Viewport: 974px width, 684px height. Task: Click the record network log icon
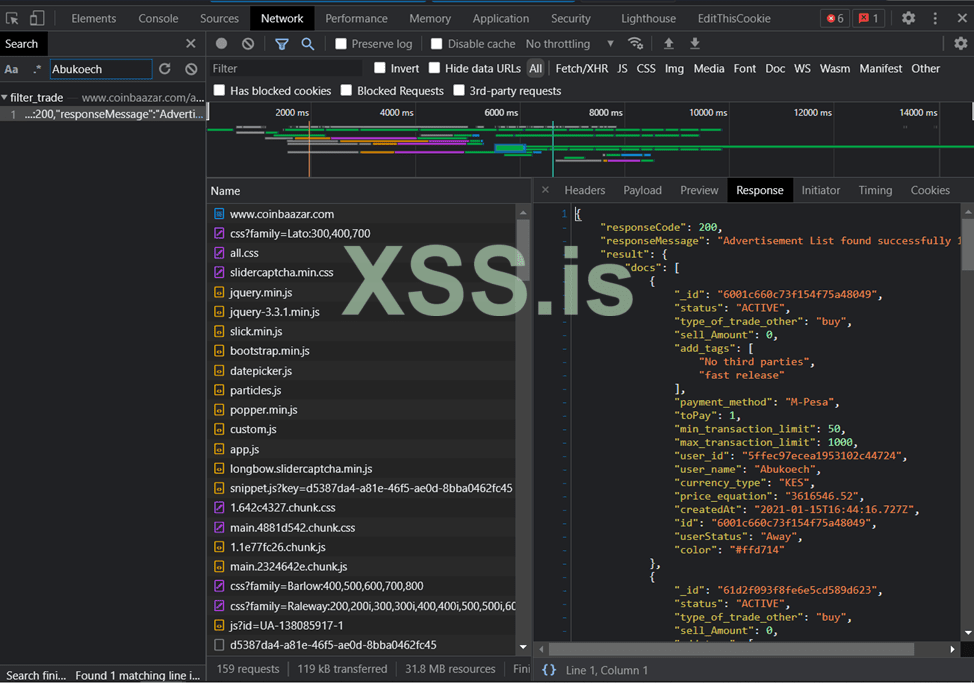click(x=221, y=44)
